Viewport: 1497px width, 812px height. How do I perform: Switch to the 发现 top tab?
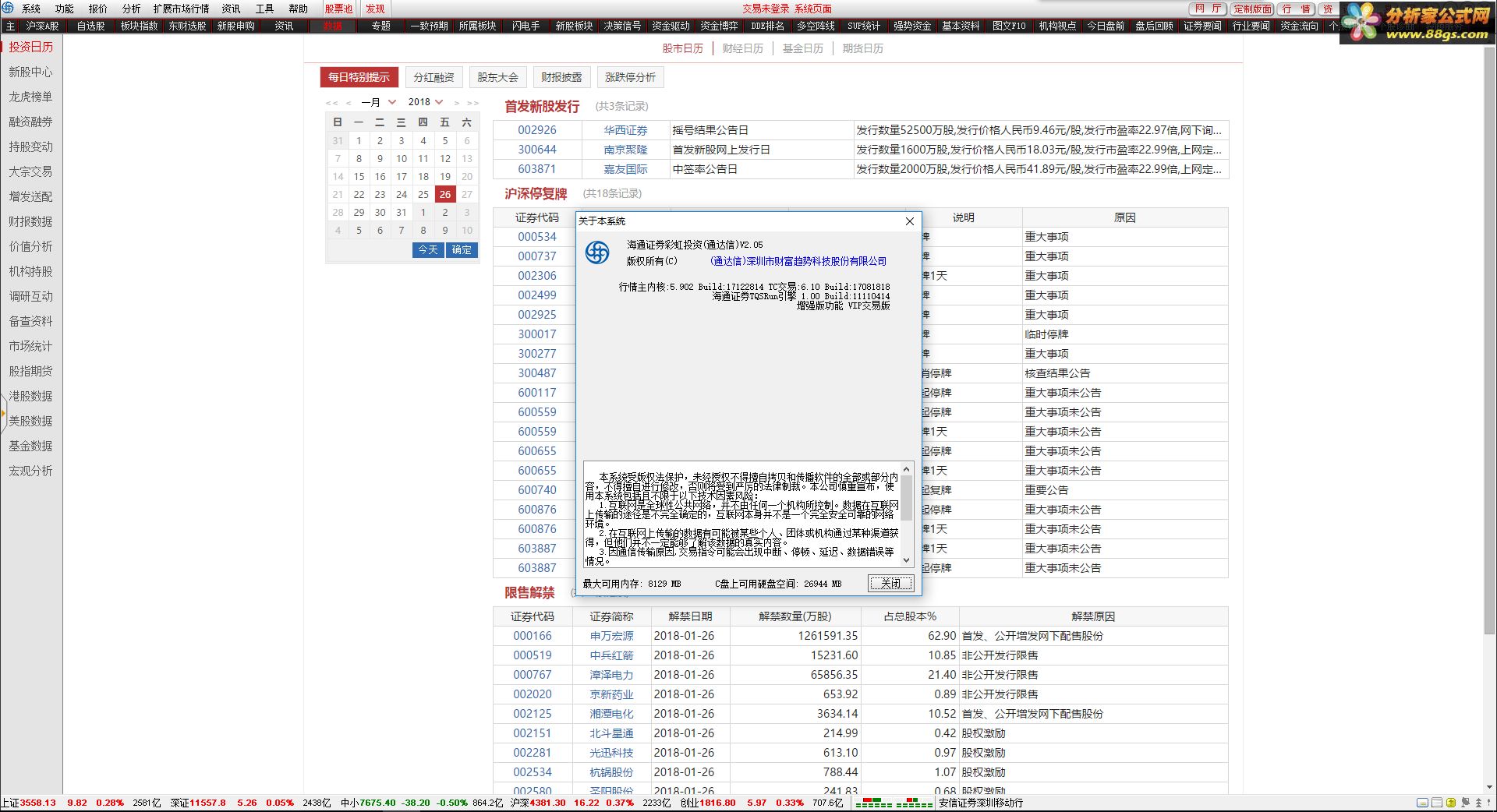(376, 9)
